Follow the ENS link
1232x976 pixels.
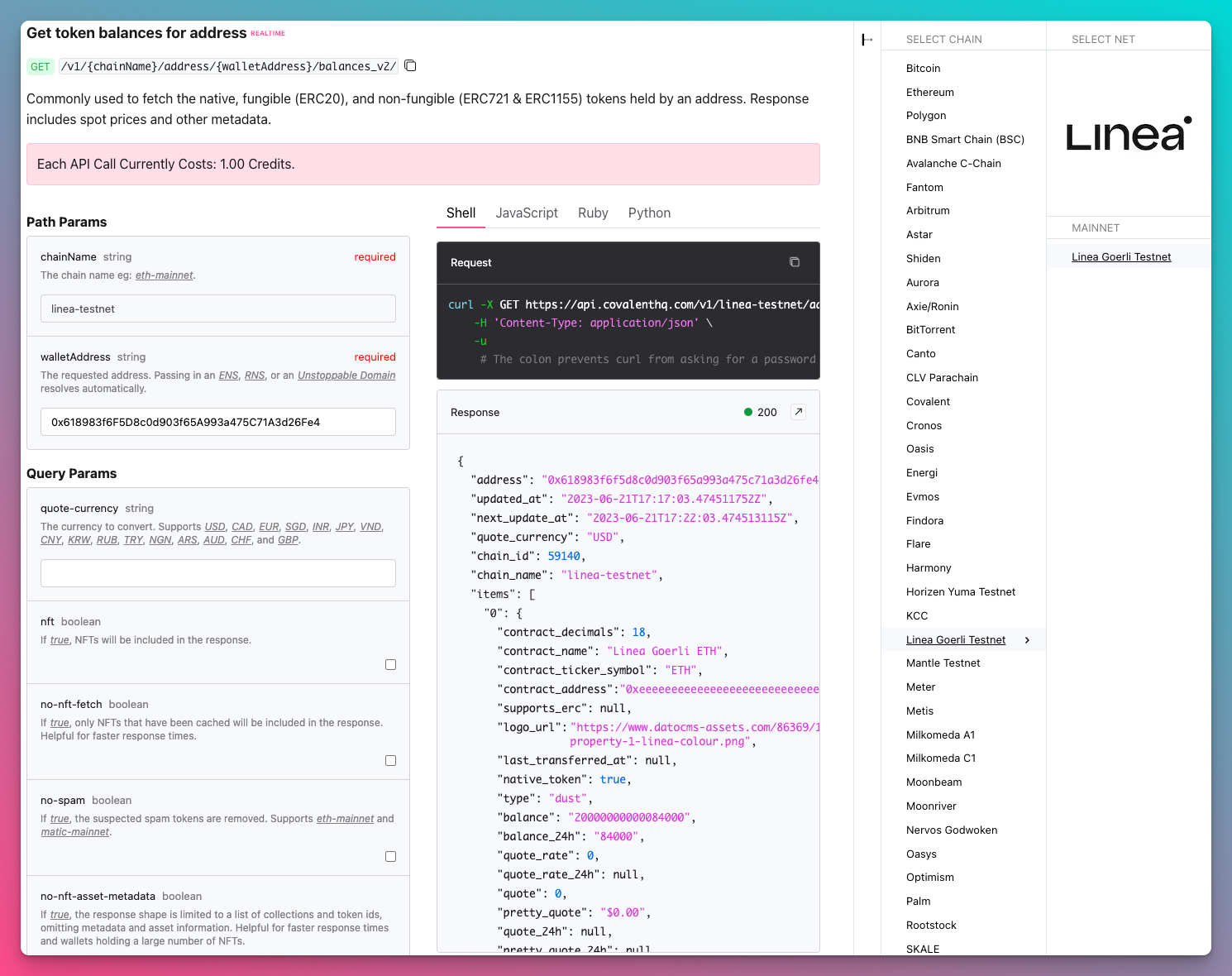coord(228,376)
